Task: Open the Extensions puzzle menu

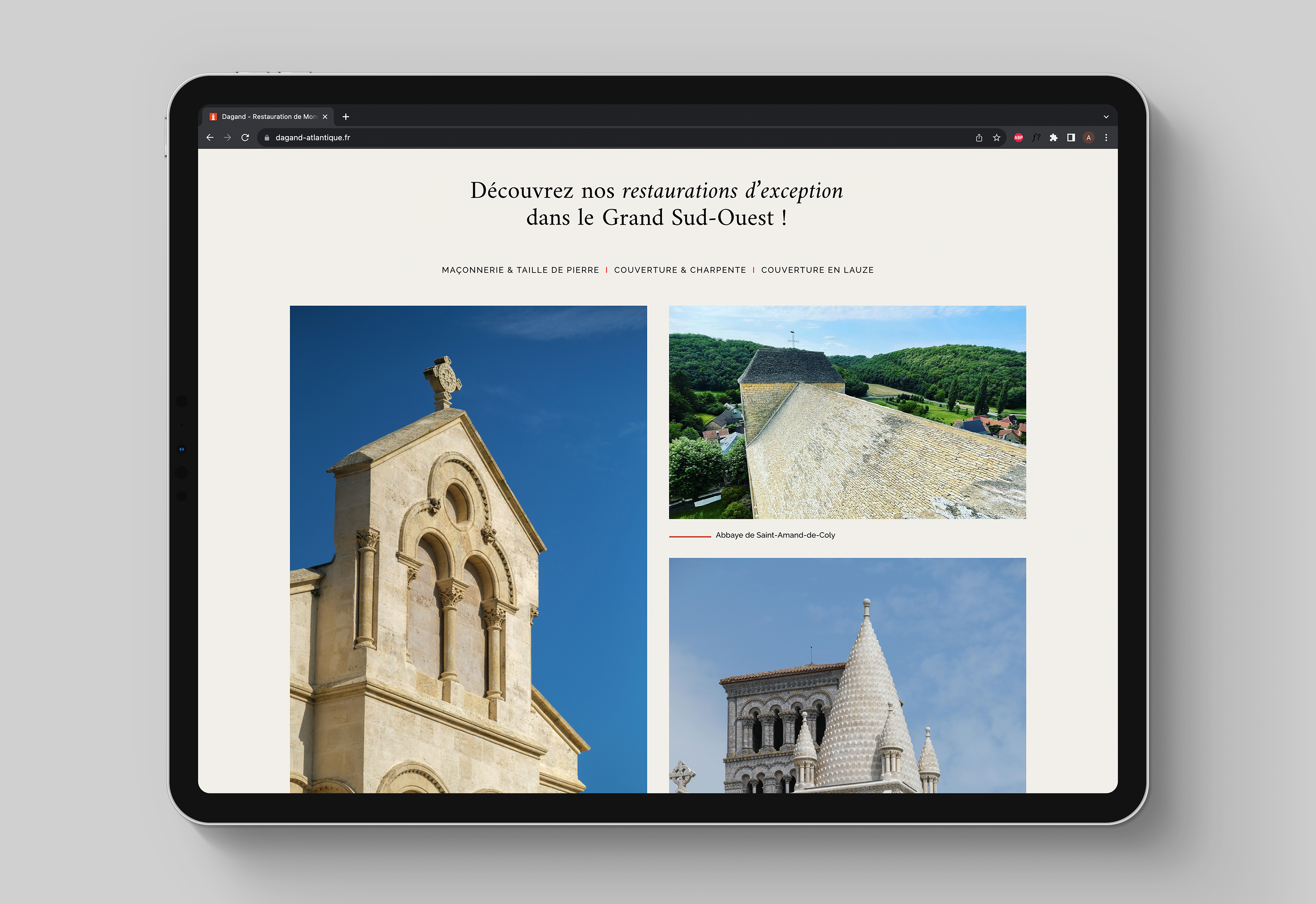Action: click(x=1053, y=138)
